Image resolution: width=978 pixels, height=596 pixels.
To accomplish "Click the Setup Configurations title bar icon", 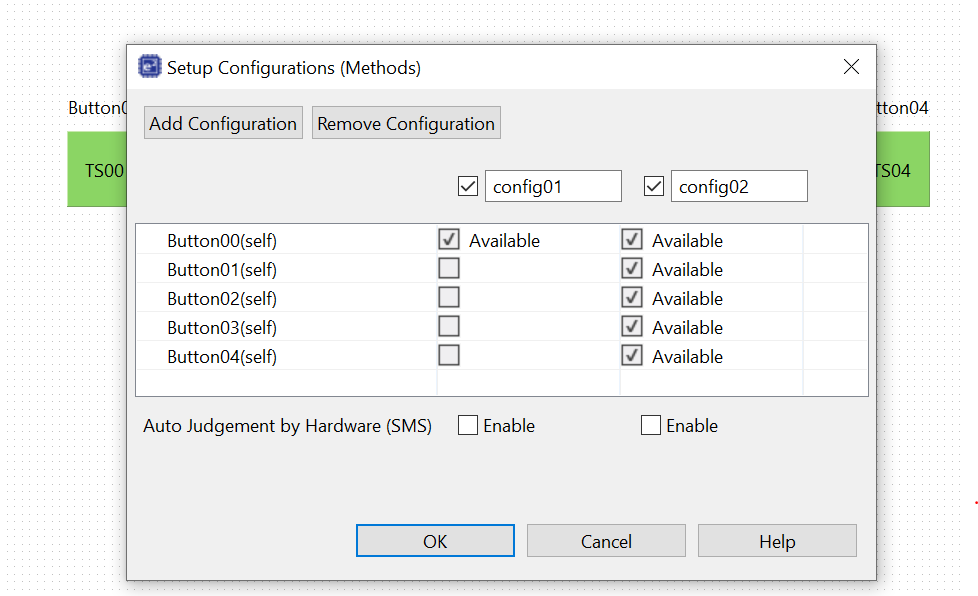I will coord(150,68).
